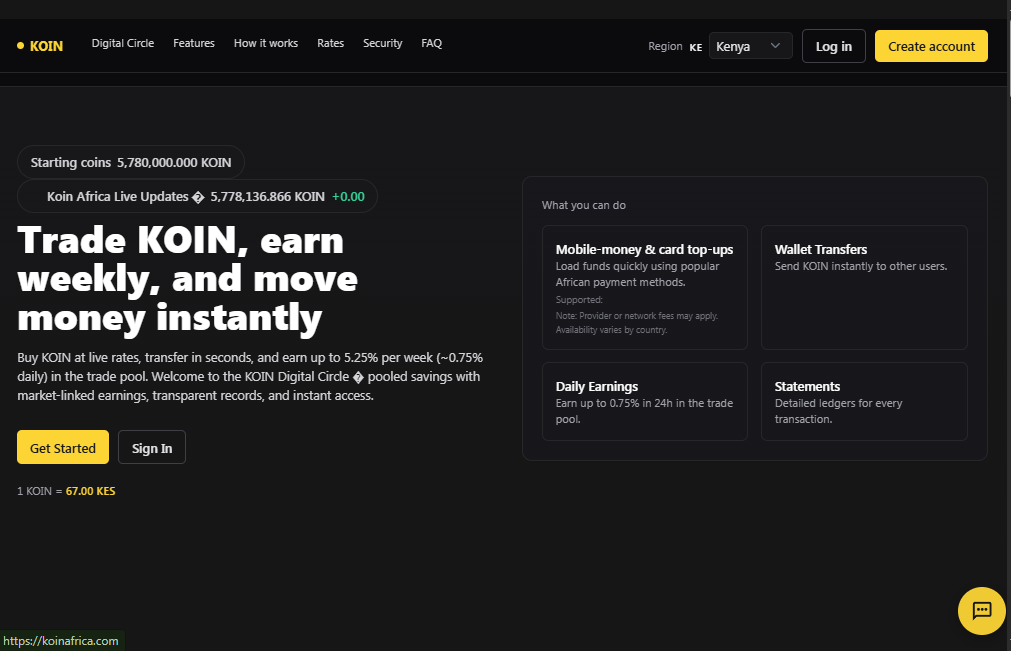
Task: Click Create account button
Action: (x=931, y=46)
